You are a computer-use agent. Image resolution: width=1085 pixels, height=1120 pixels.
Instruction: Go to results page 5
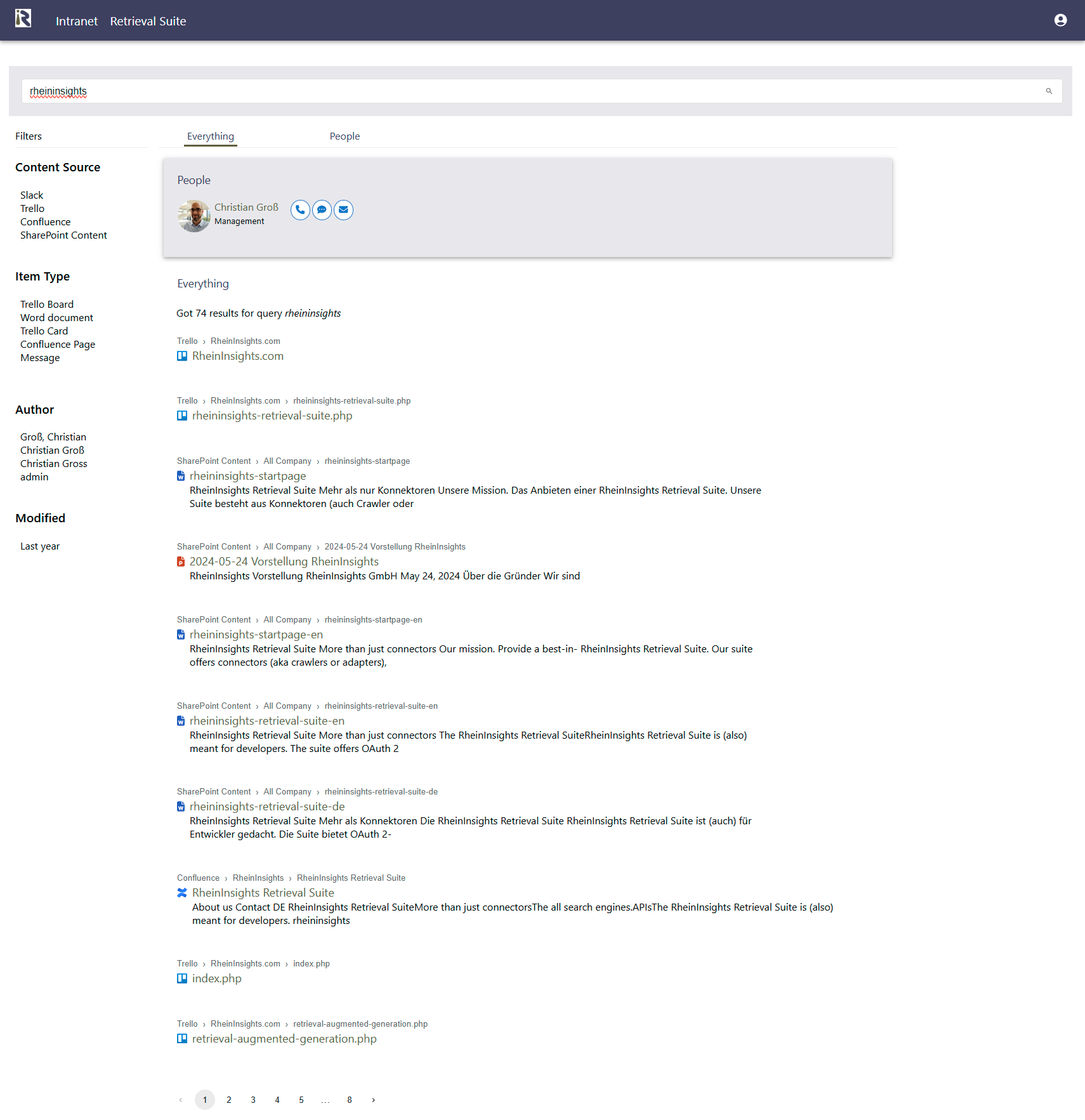(301, 1100)
